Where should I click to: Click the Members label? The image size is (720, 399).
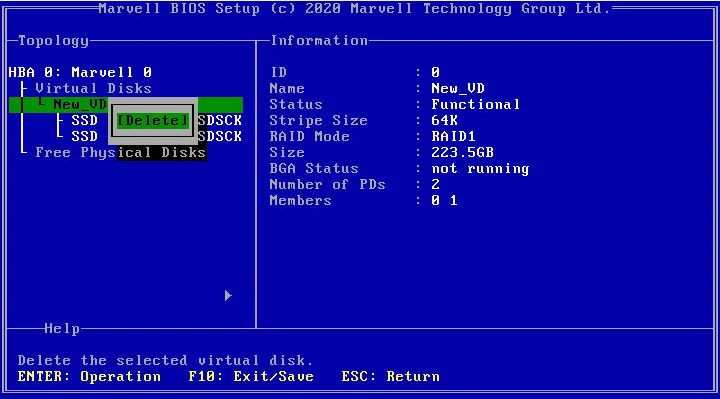coord(300,201)
